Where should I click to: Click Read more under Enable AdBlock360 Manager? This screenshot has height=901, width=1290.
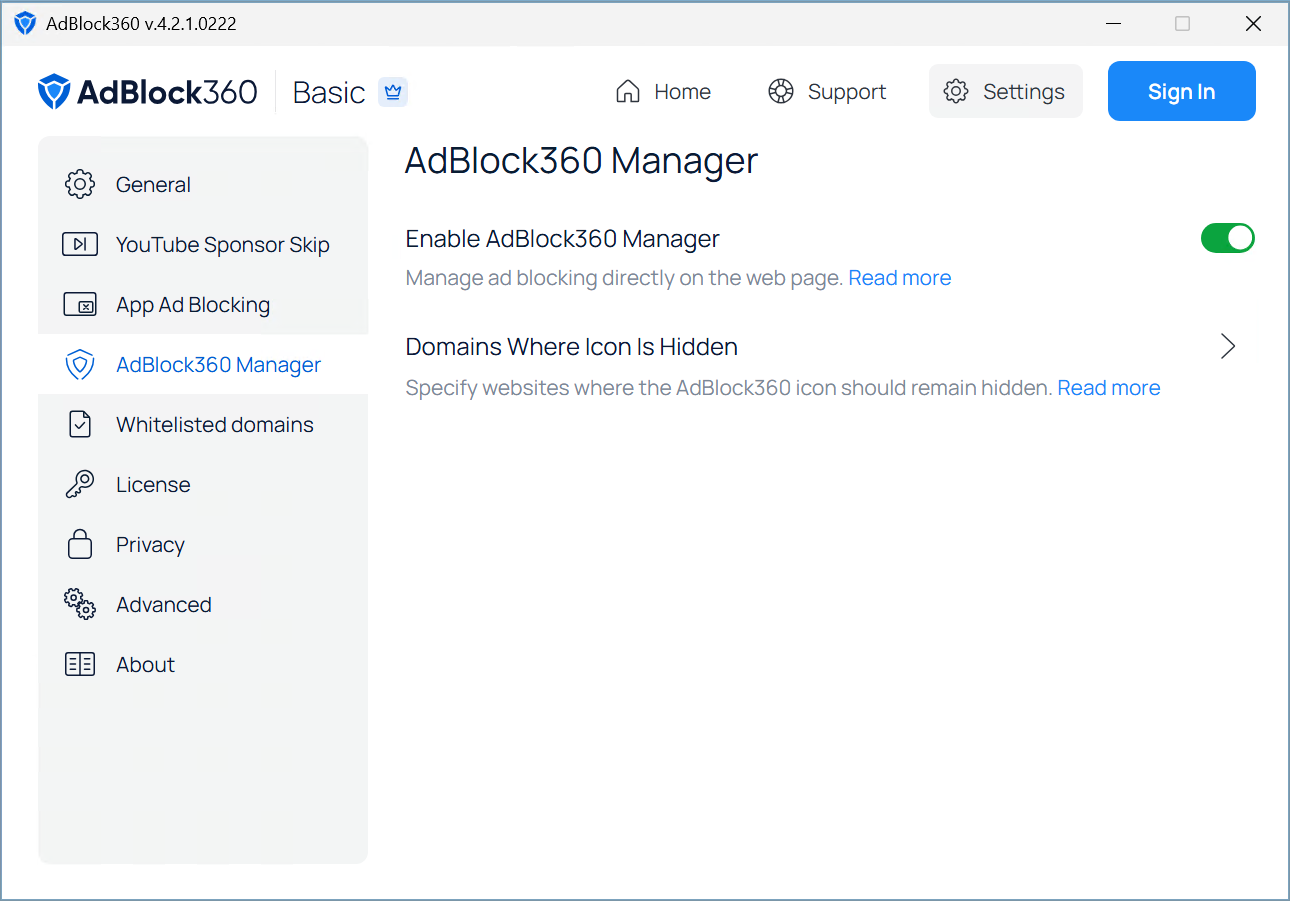tap(900, 278)
